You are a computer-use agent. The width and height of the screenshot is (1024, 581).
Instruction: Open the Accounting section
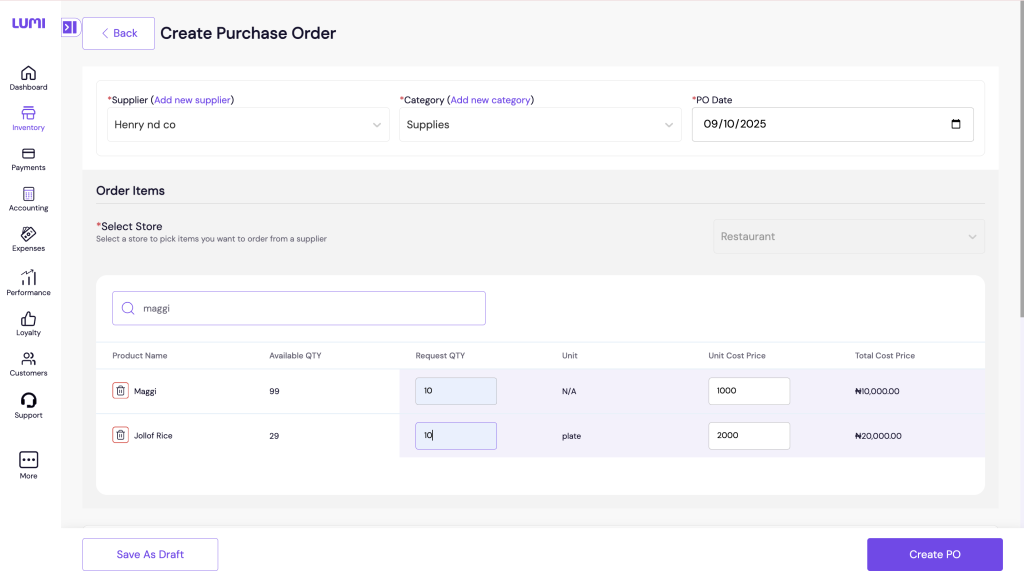tap(28, 199)
